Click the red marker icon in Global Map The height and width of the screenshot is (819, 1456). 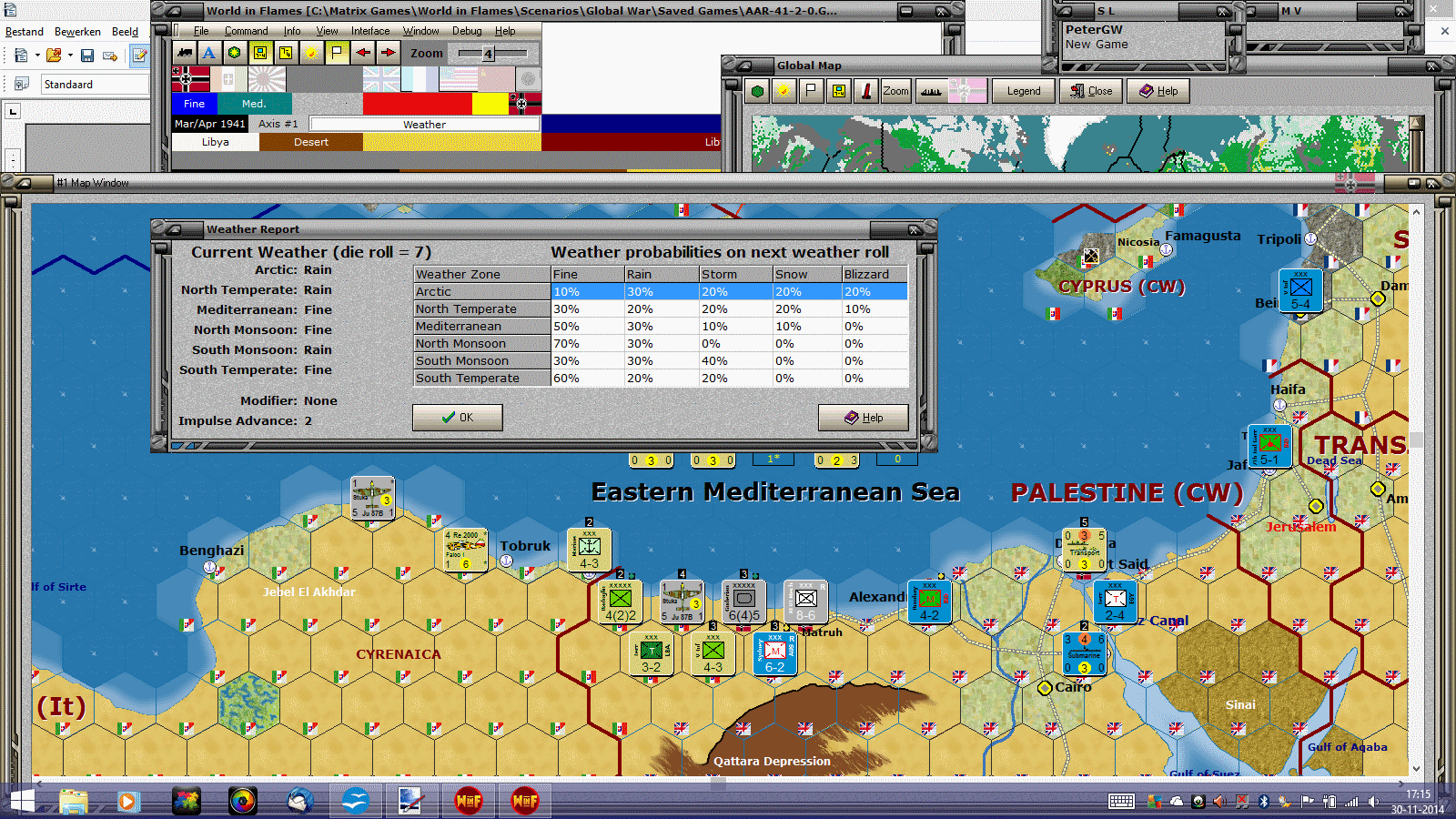coord(866,91)
